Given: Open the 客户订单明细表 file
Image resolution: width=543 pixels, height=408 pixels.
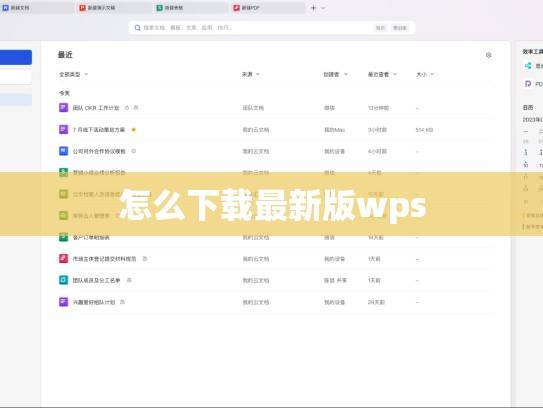Looking at the screenshot, I should click(x=91, y=238).
